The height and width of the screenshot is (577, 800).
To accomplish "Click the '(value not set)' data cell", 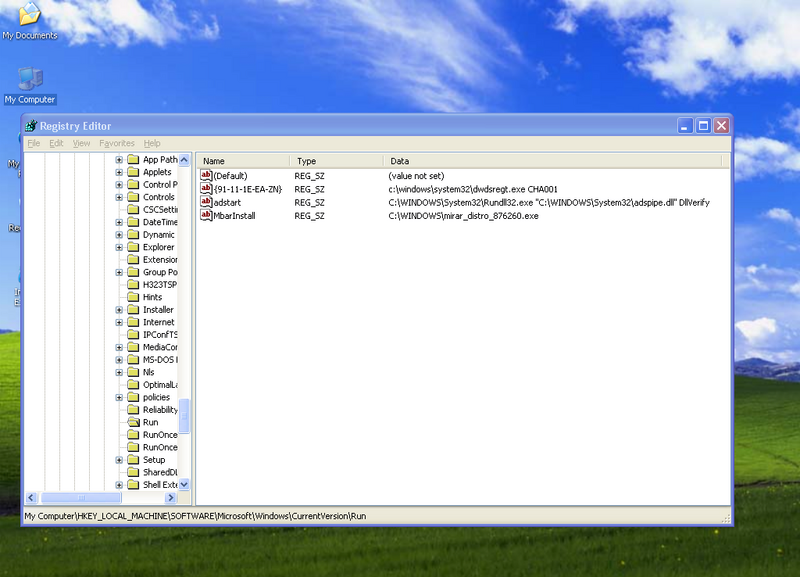I will [x=416, y=176].
